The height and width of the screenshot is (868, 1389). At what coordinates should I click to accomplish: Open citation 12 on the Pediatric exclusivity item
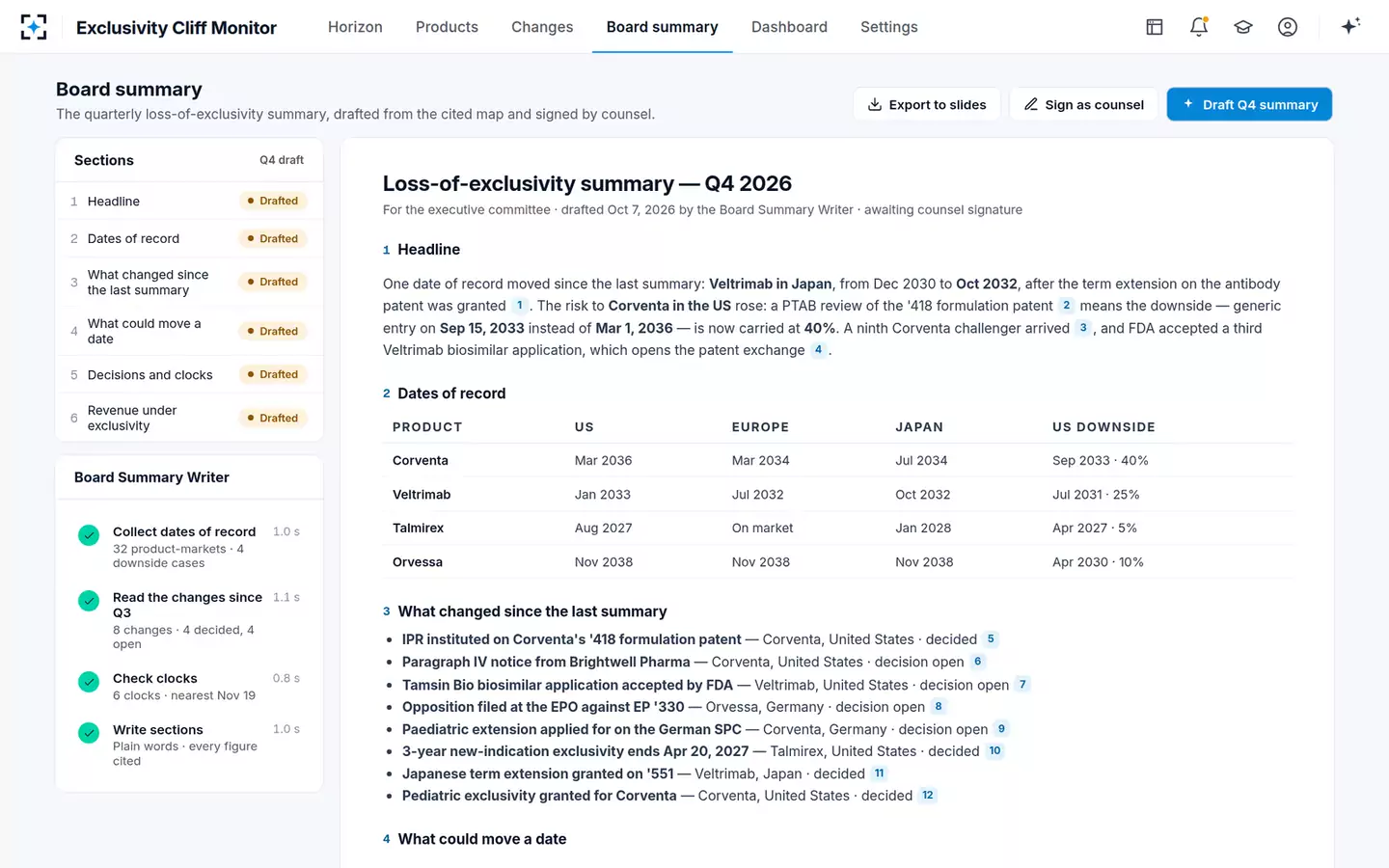point(927,796)
